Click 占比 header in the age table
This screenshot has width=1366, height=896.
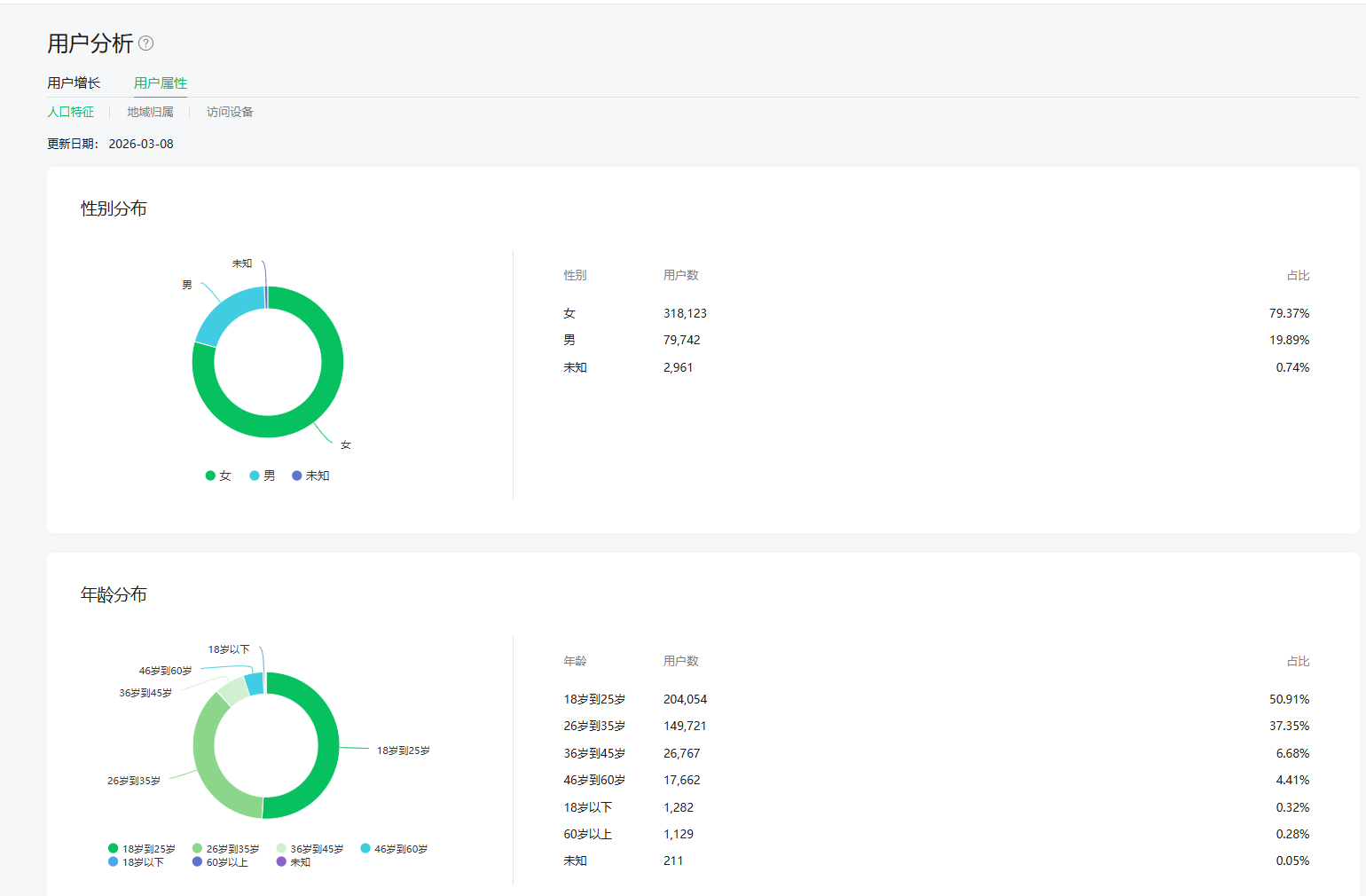click(x=1298, y=661)
